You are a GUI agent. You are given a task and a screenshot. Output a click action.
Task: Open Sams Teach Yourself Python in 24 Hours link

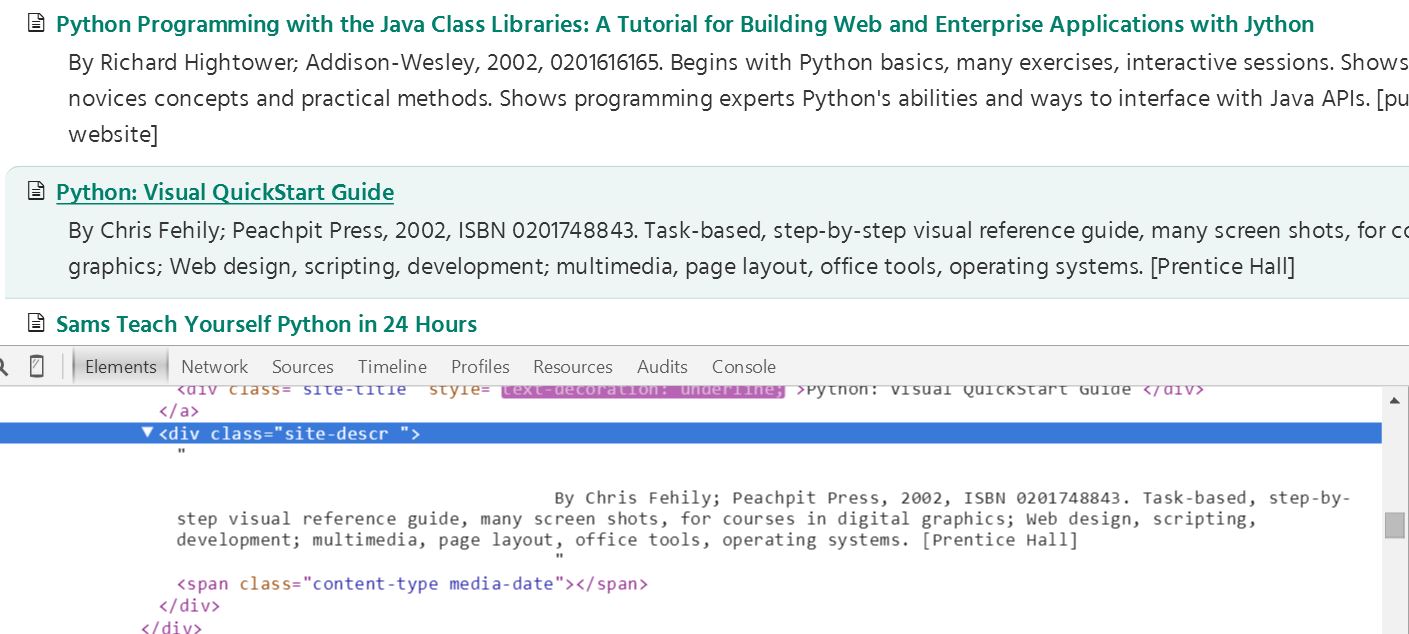266,324
